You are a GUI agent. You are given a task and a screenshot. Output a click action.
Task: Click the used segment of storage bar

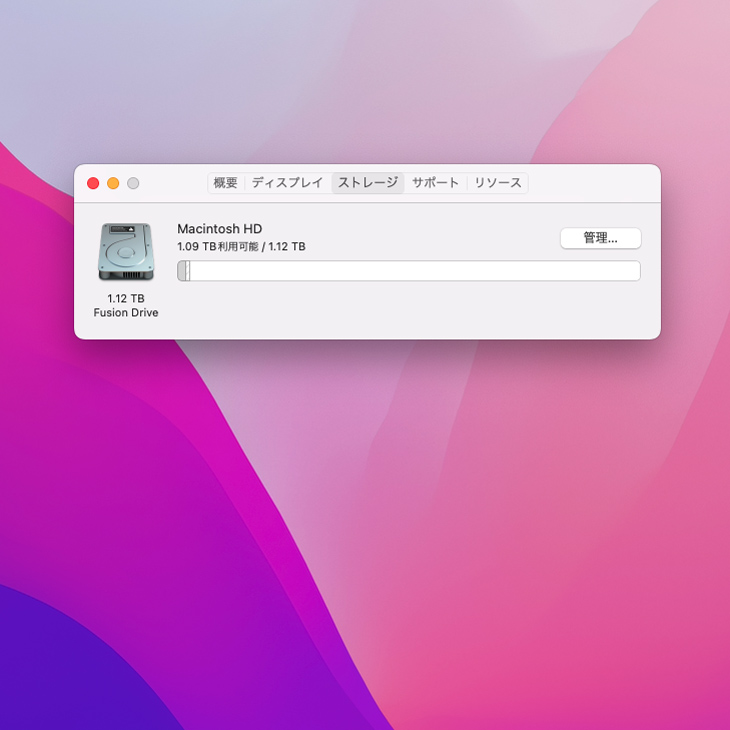[x=183, y=271]
